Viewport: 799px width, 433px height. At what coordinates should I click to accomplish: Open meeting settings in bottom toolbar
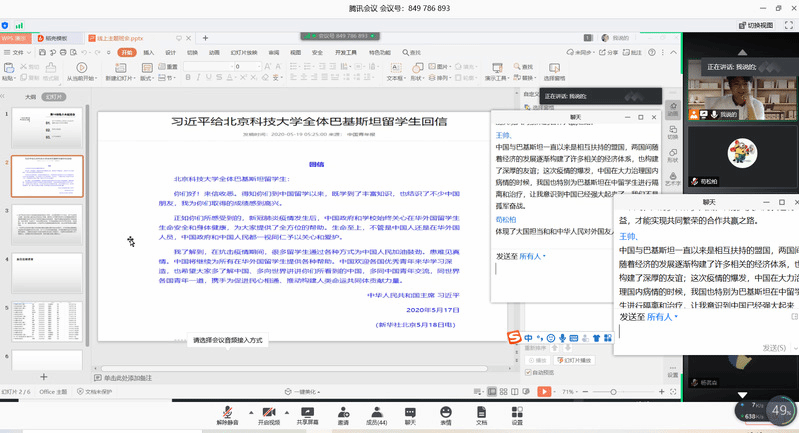point(517,416)
